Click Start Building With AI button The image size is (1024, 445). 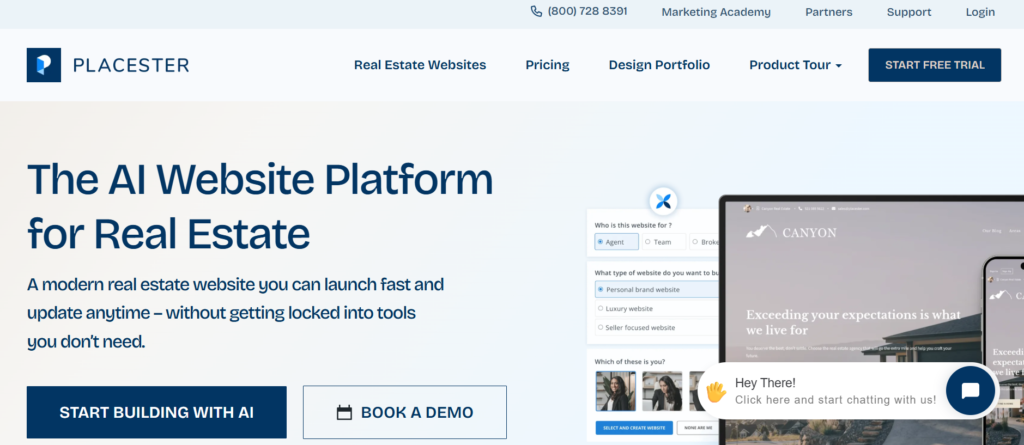point(157,412)
